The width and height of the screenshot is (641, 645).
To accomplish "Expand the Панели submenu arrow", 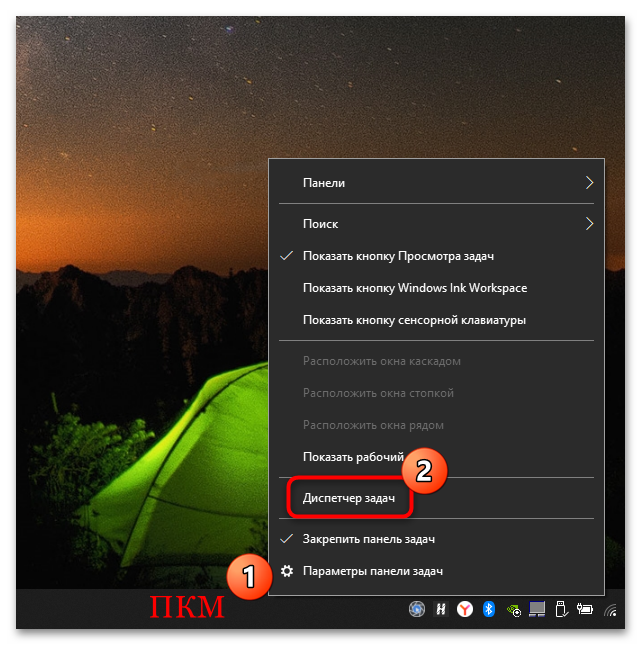I will tap(589, 183).
